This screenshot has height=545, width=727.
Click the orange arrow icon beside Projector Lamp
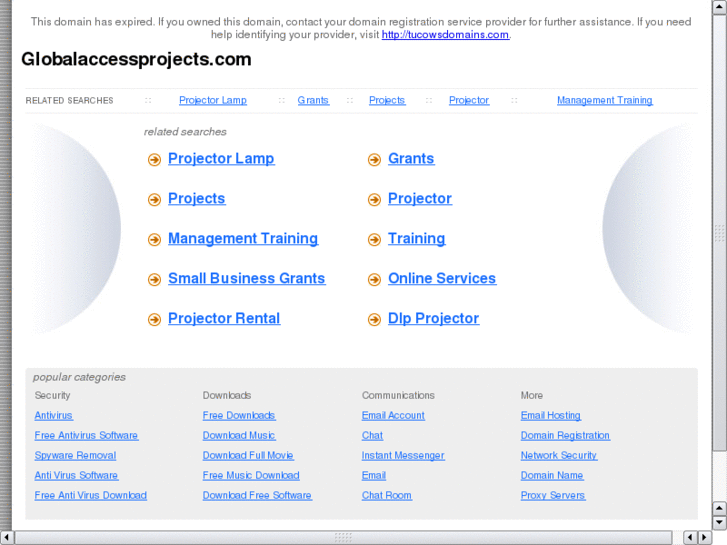click(154, 160)
